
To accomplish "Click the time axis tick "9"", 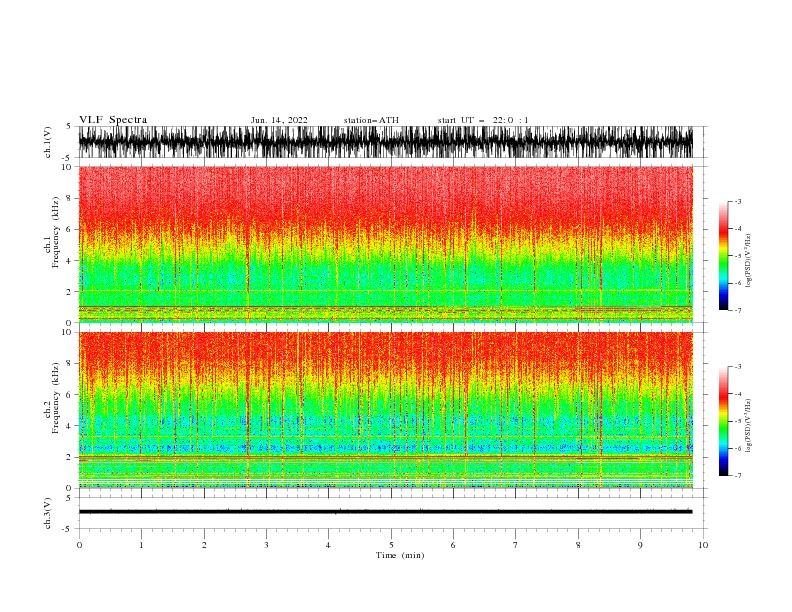I will [640, 545].
